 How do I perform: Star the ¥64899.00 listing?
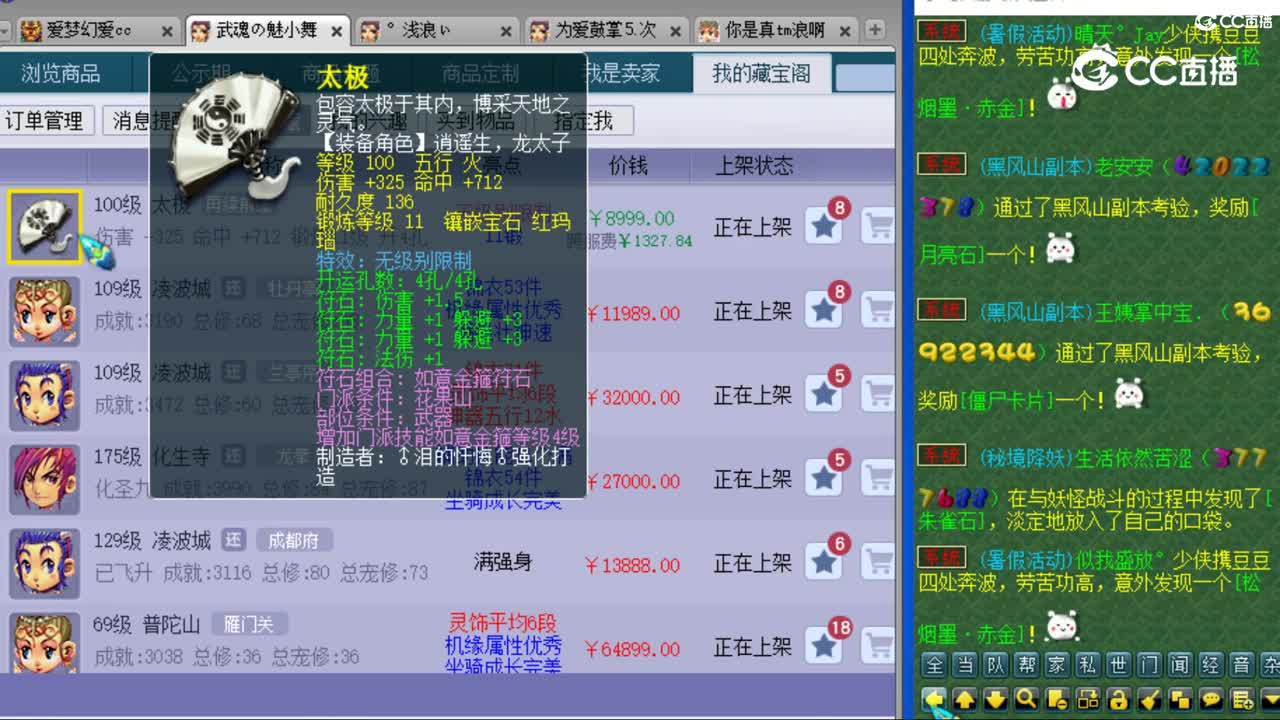825,646
